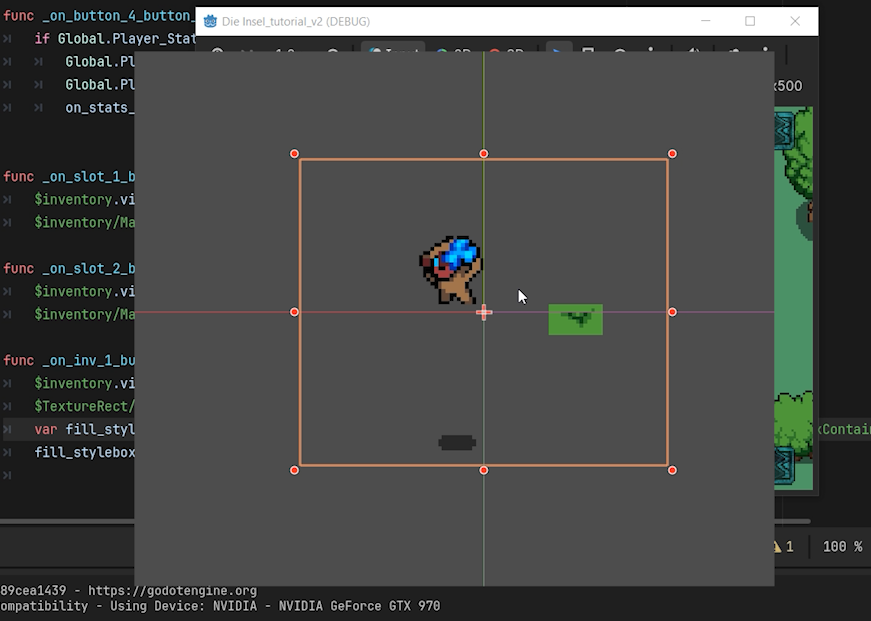Image resolution: width=871 pixels, height=621 pixels.
Task: Grab the top-left handle of the selection box
Action: (294, 154)
